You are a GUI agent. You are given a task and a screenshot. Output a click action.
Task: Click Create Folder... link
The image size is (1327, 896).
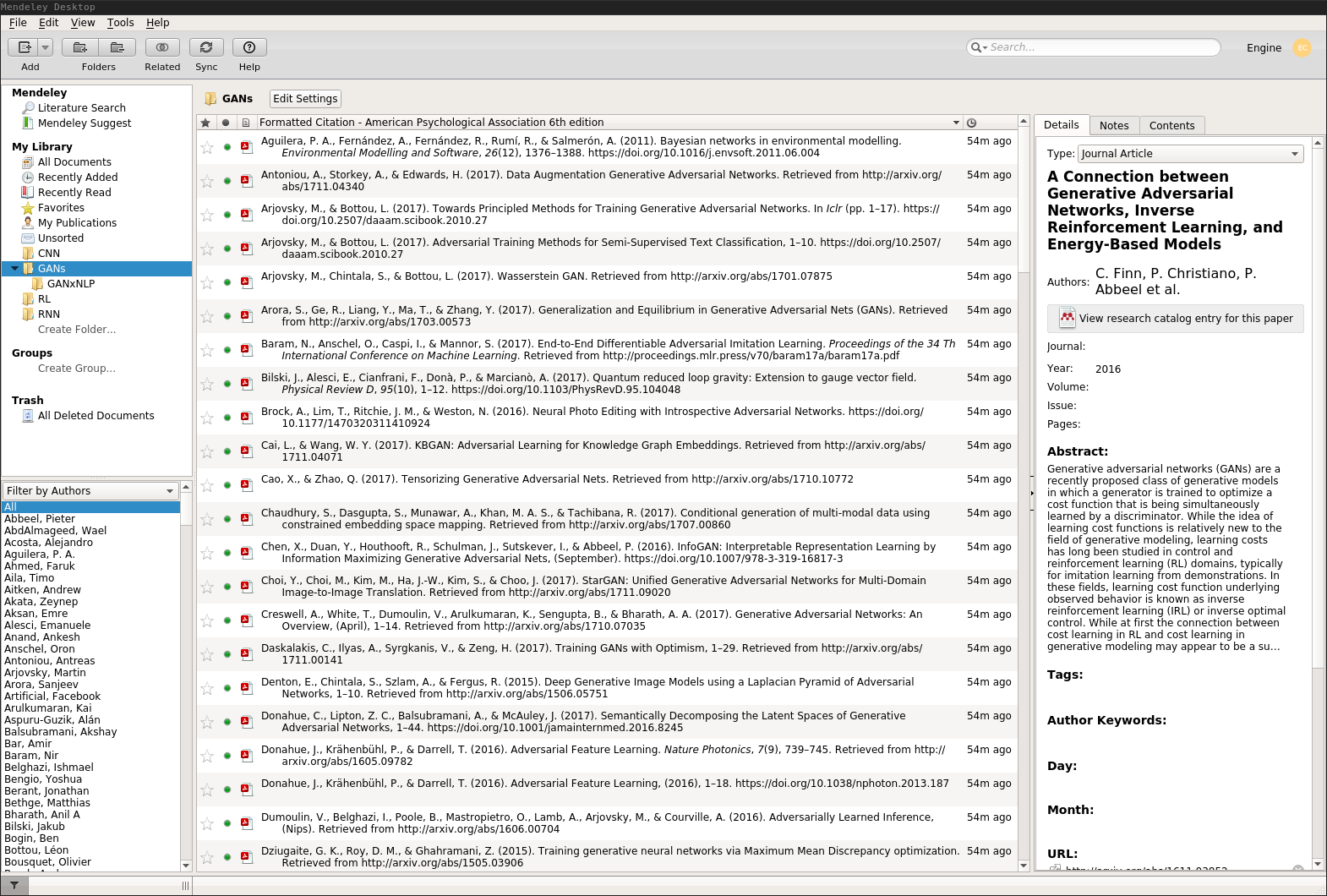point(77,330)
